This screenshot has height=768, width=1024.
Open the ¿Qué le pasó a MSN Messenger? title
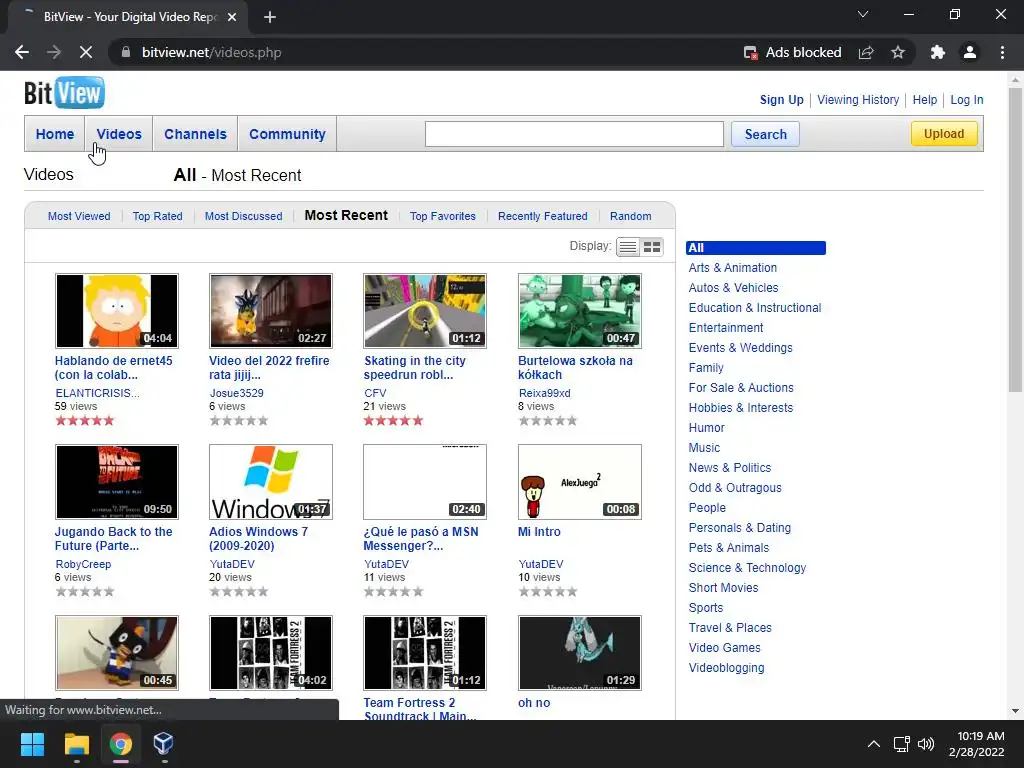point(421,539)
